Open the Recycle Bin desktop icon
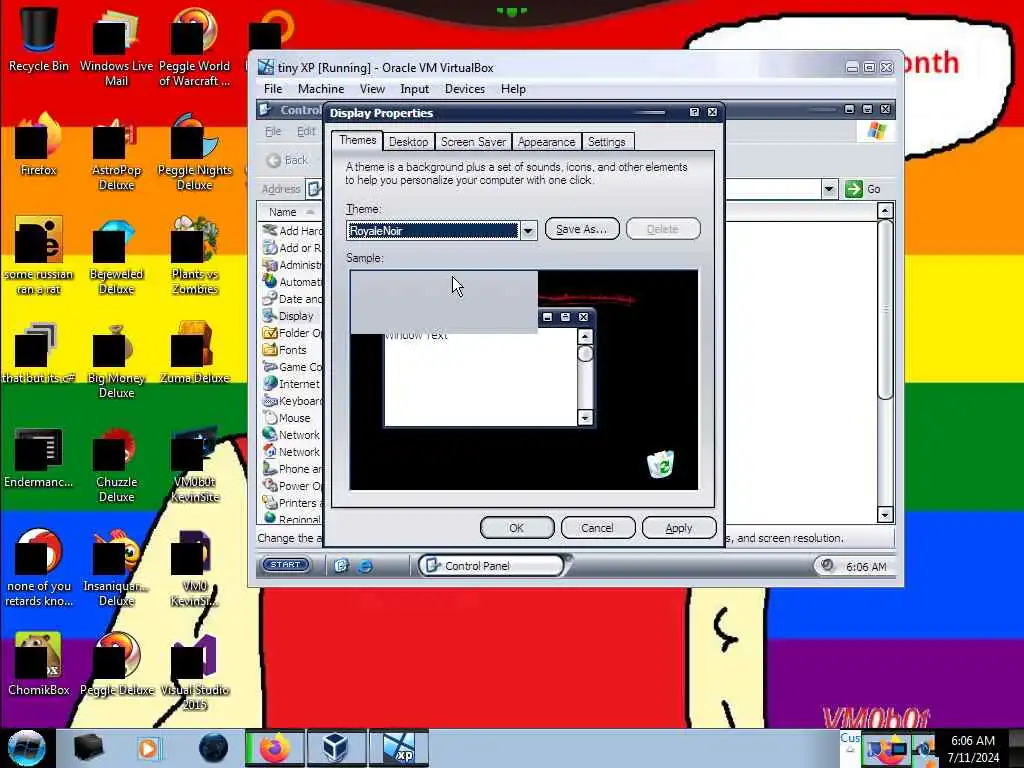This screenshot has width=1024, height=768. 39,40
